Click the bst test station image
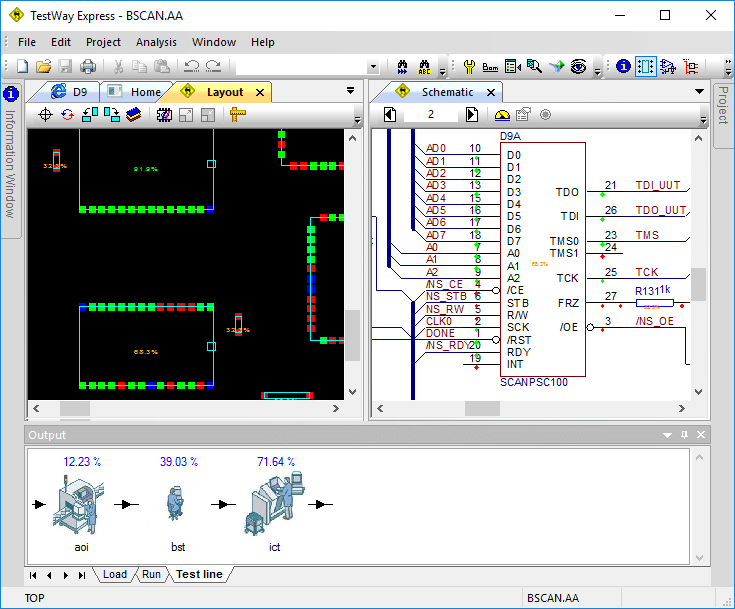The width and height of the screenshot is (735, 609). point(175,504)
